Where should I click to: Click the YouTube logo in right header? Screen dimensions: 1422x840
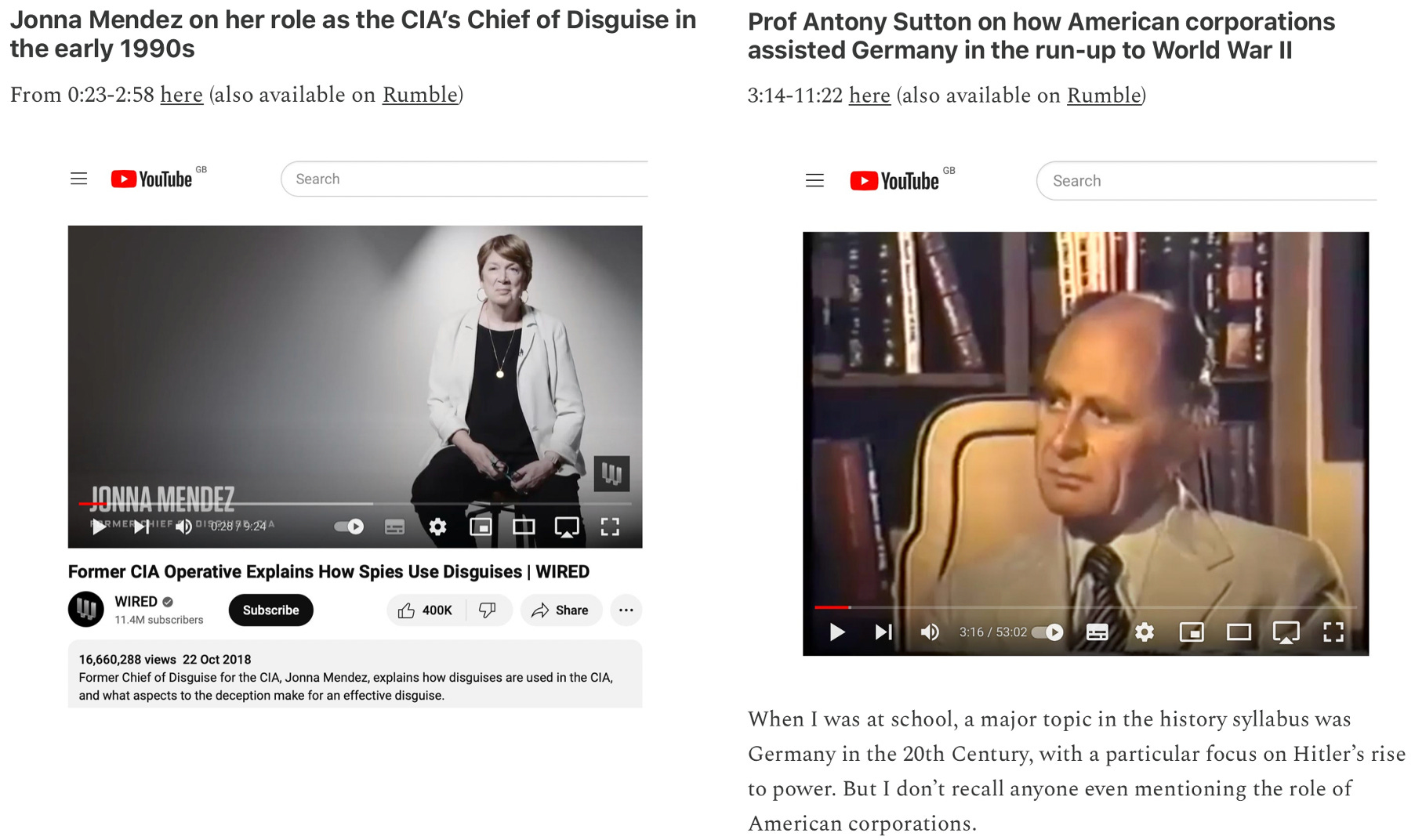pos(894,181)
